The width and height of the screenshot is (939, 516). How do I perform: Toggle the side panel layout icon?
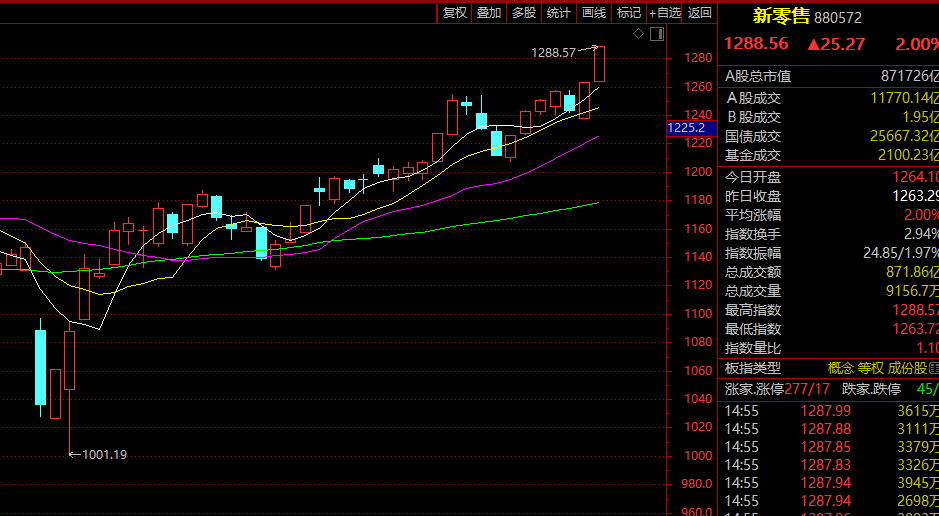click(657, 34)
